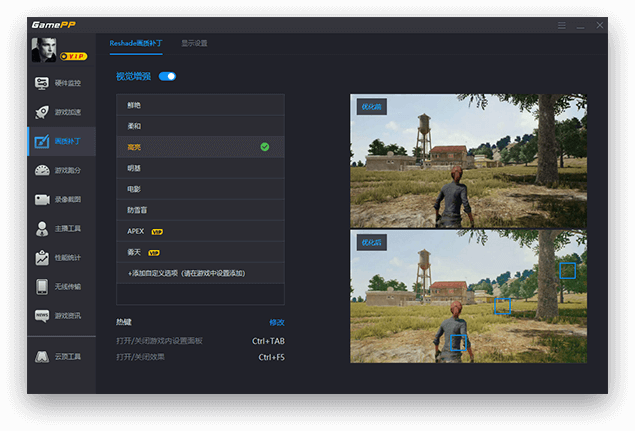Click the yellow VIP badge beside avatar
Viewport: 635px width, 431px height.
pos(73,56)
